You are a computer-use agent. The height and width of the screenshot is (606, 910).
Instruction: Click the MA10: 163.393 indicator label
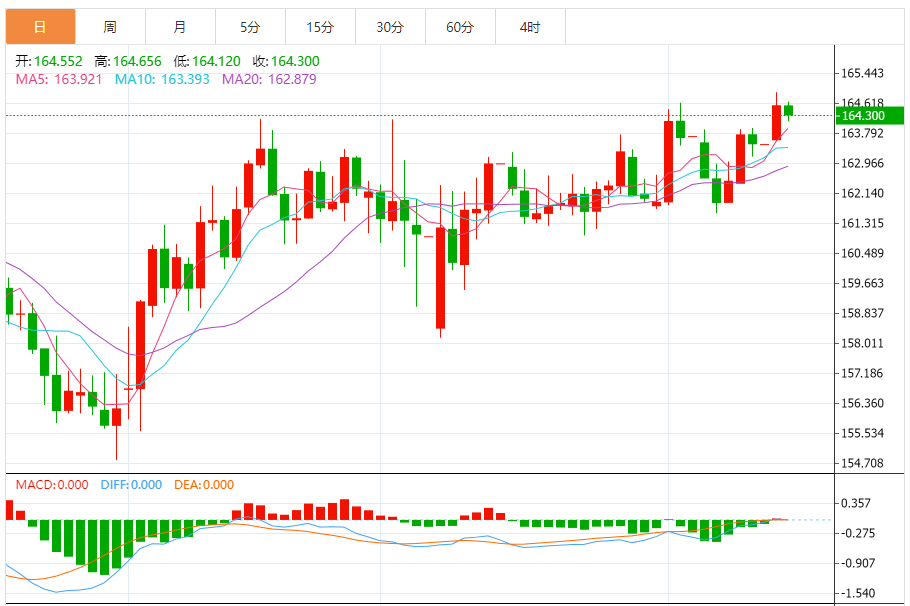(x=162, y=79)
